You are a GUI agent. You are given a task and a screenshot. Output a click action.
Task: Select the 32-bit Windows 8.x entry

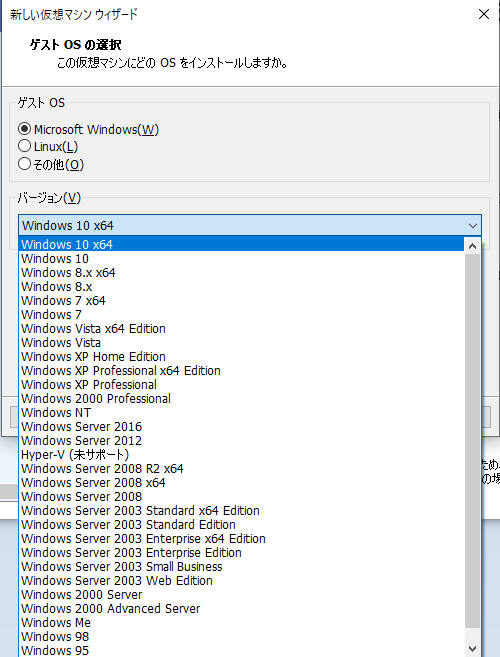click(242, 287)
